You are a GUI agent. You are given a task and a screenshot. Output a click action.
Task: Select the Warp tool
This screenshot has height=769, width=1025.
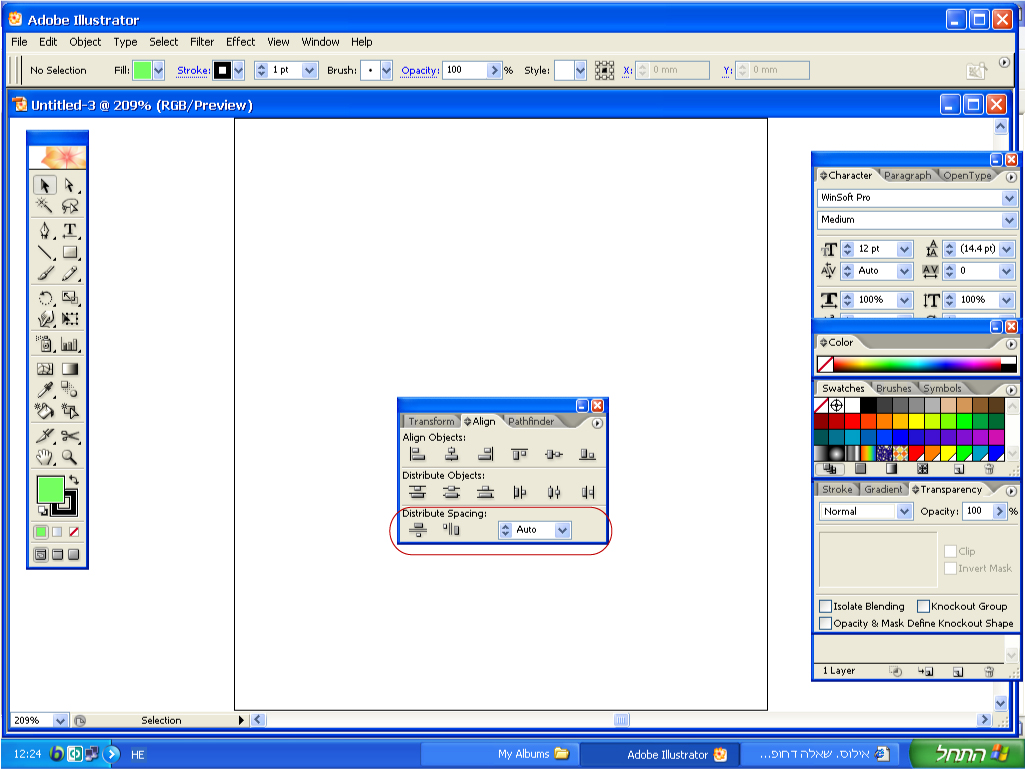44,319
